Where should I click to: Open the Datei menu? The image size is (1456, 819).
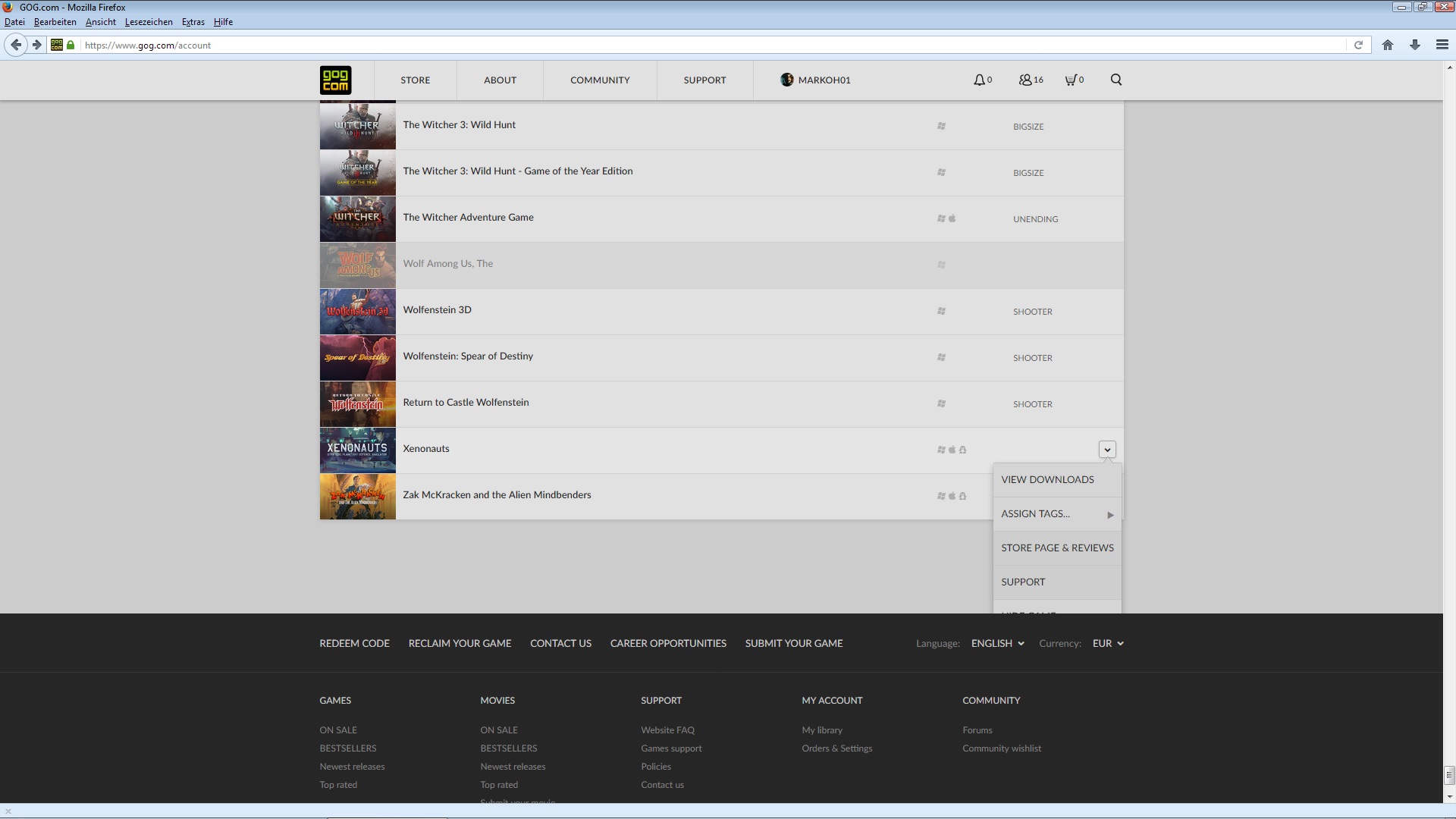[x=14, y=22]
